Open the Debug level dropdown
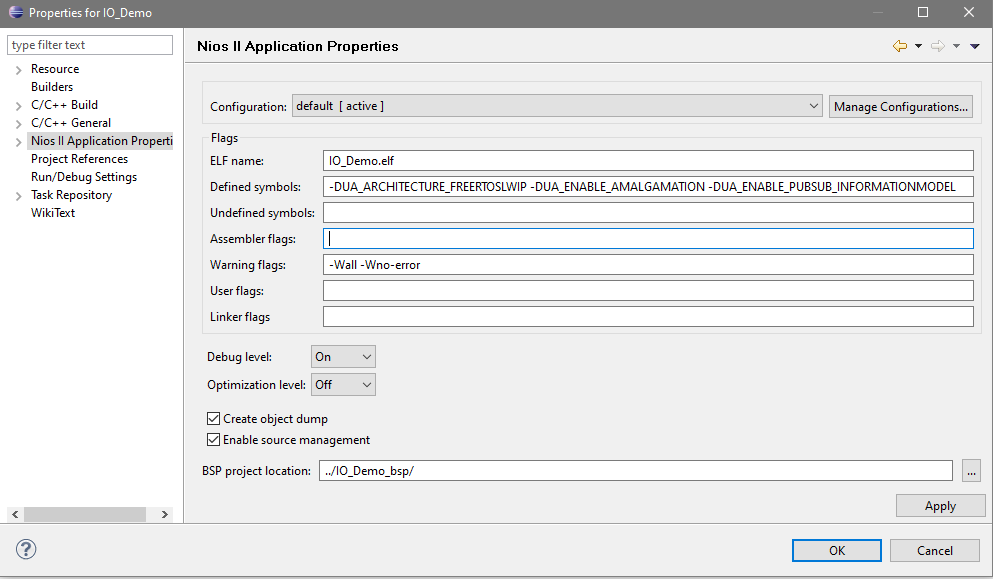This screenshot has width=993, height=579. click(343, 357)
